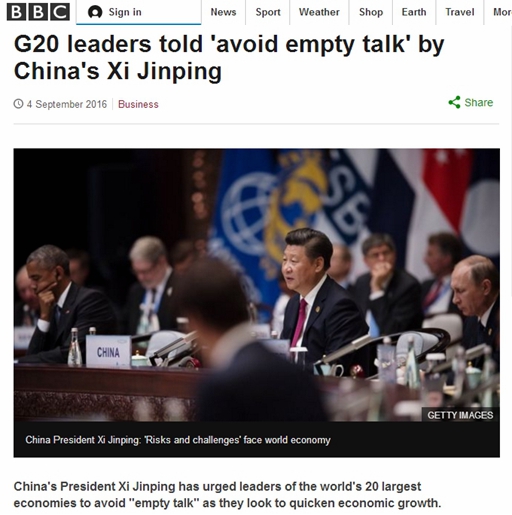Go to the News section
Screen dimensions: 512x515
click(x=223, y=12)
